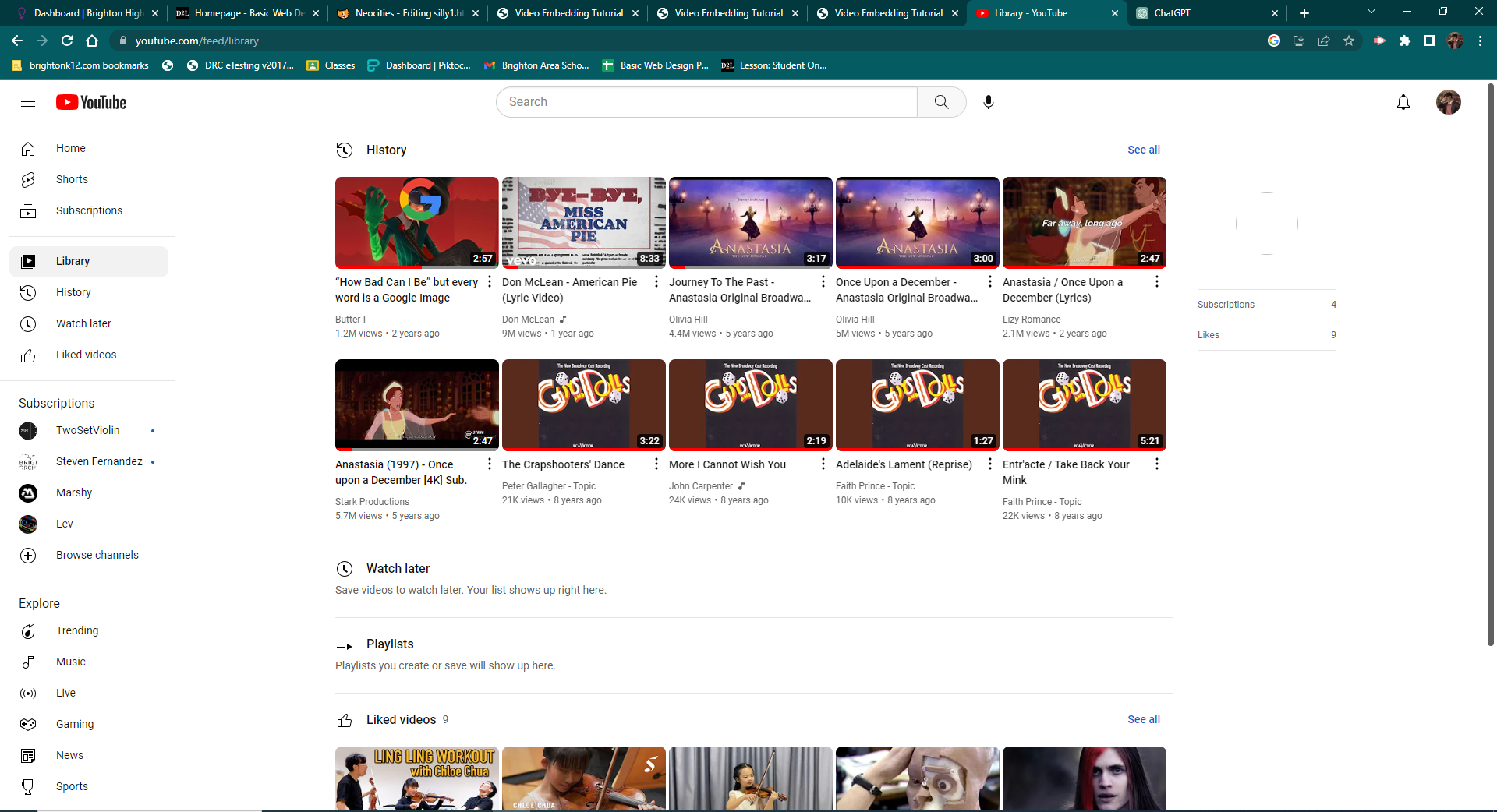
Task: Open Watch later in the sidebar
Action: coord(89,323)
